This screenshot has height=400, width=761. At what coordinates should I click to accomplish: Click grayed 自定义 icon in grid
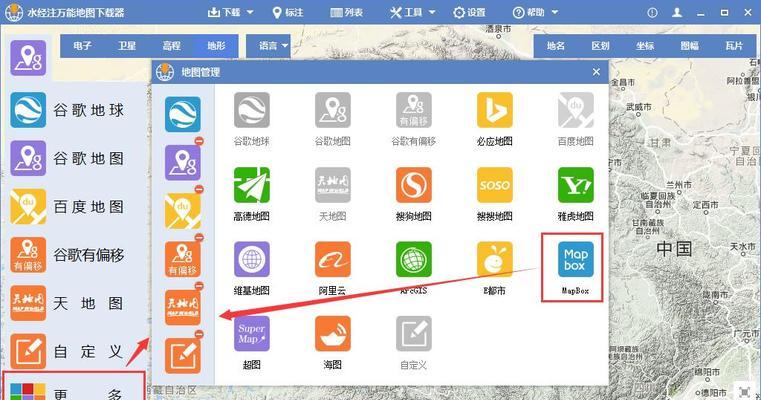click(x=414, y=333)
